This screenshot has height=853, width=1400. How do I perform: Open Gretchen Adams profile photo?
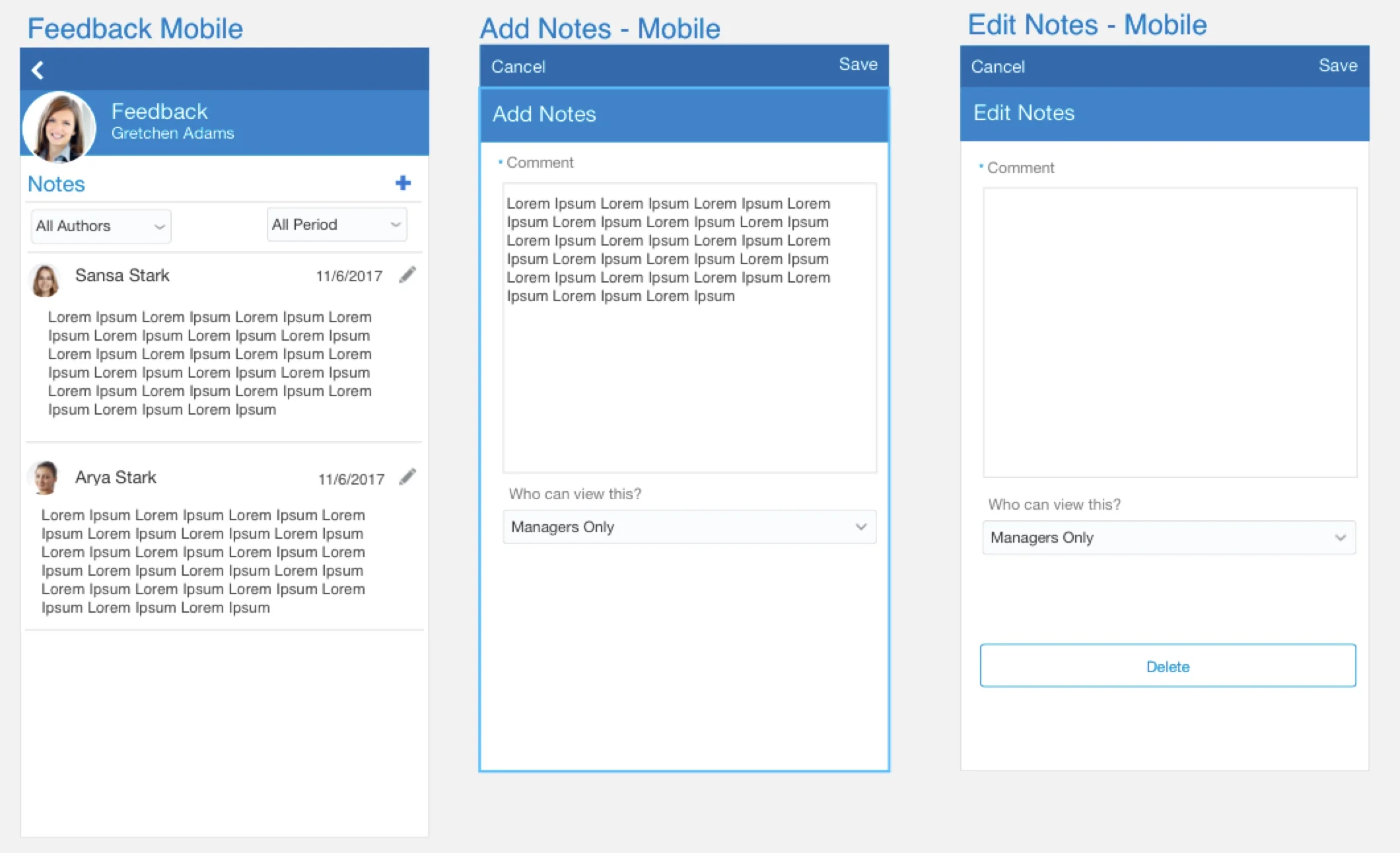(x=59, y=126)
